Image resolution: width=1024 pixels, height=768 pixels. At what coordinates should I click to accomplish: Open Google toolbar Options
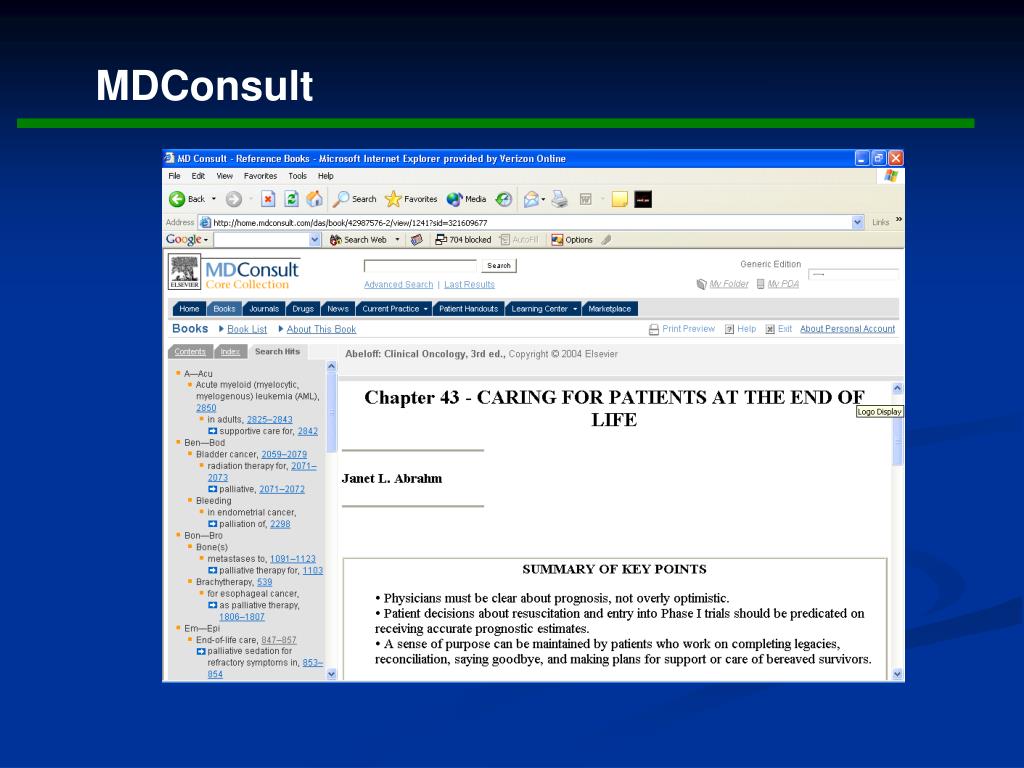click(x=572, y=240)
